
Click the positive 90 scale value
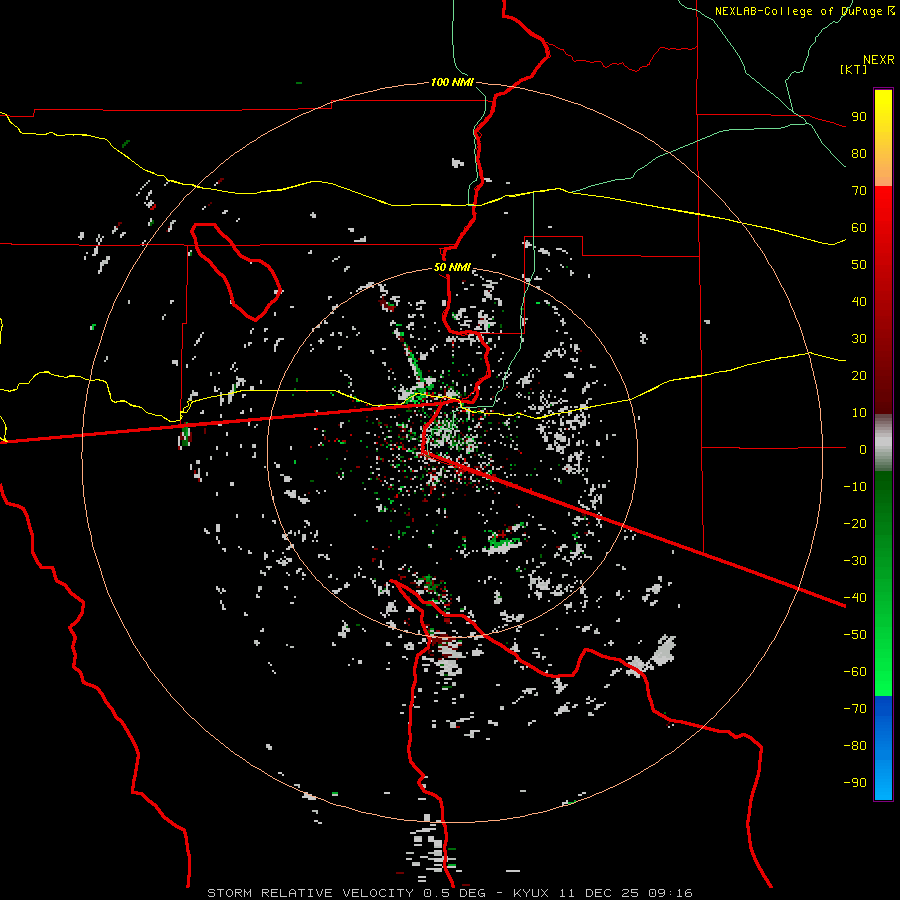[859, 117]
